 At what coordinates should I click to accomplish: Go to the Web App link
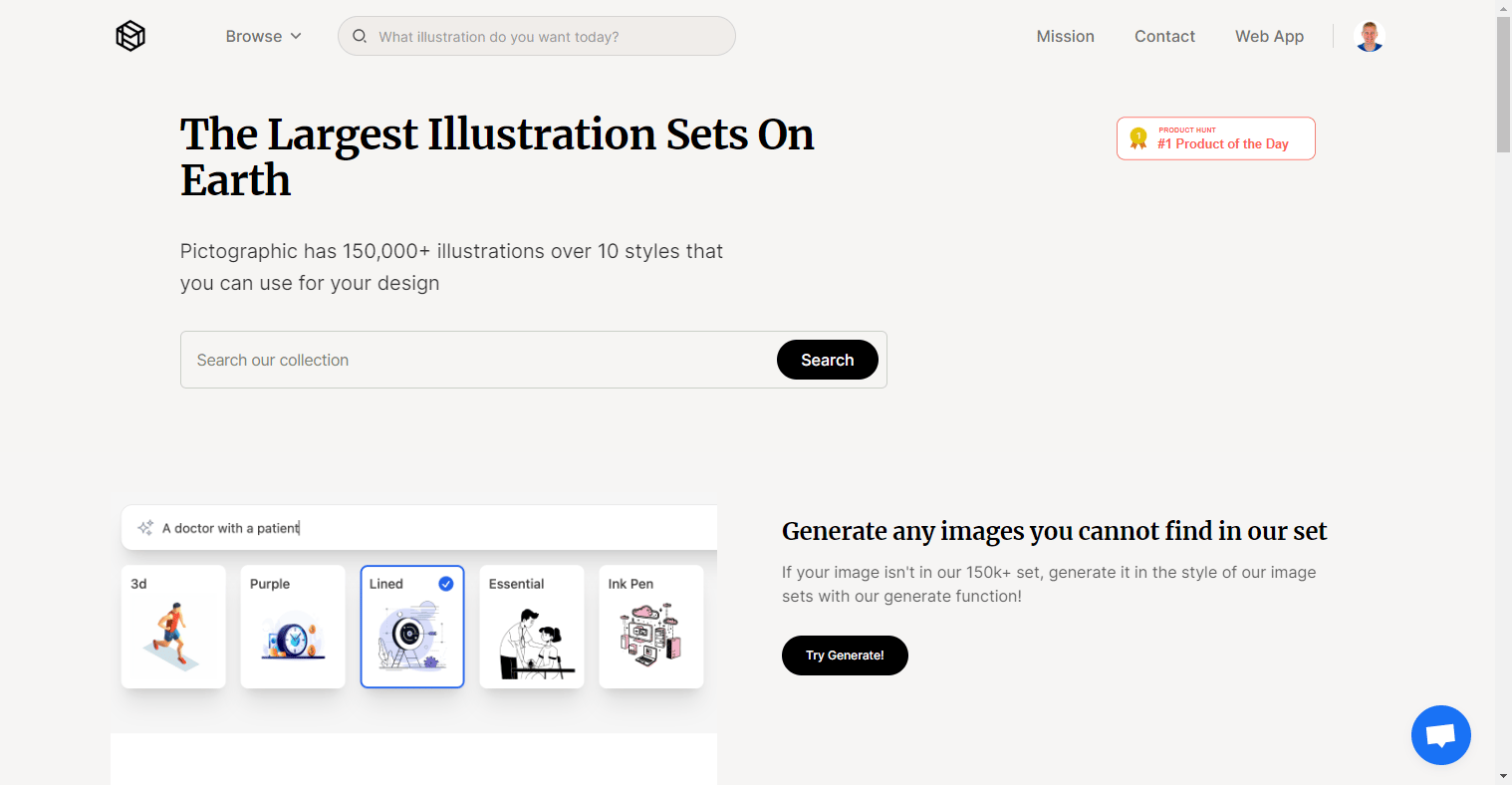click(x=1269, y=36)
